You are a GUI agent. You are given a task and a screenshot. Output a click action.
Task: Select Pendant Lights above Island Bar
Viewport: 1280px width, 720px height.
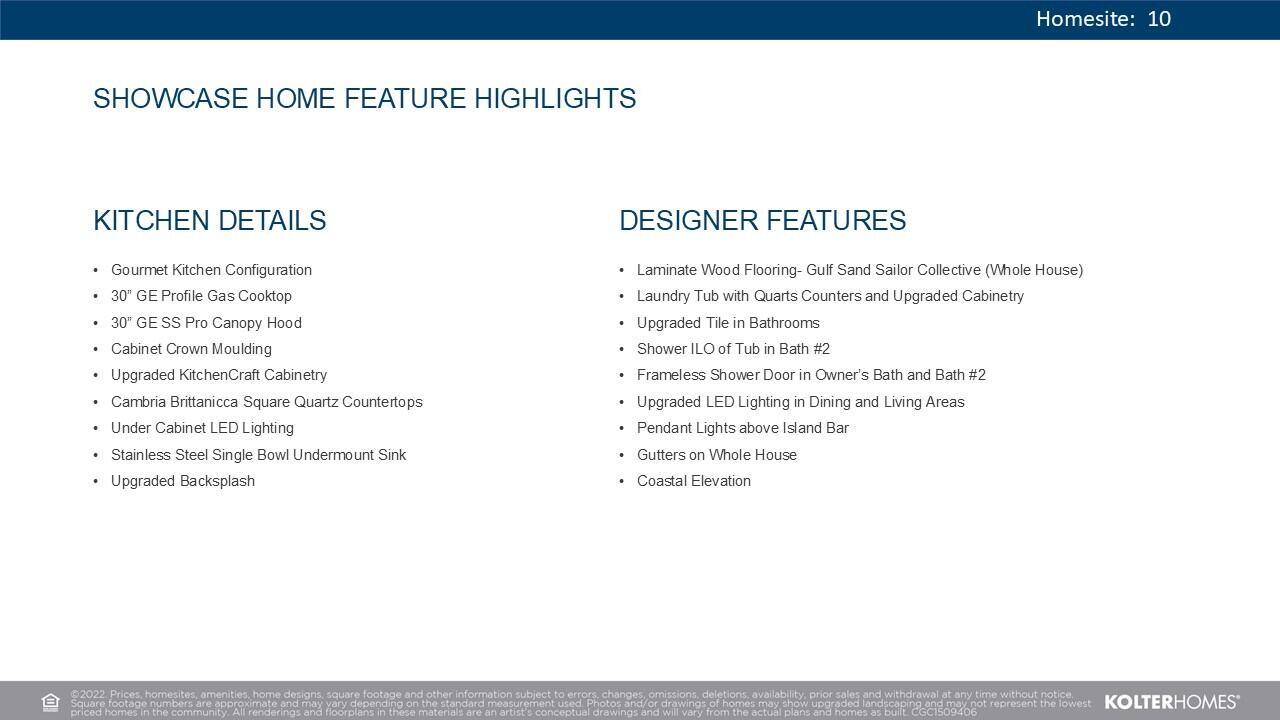pos(742,428)
